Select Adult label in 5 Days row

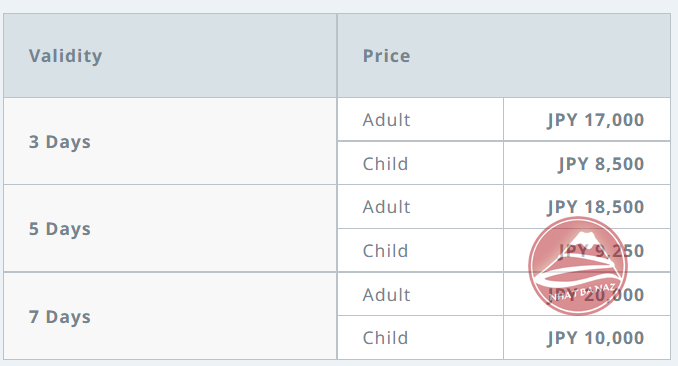point(386,207)
